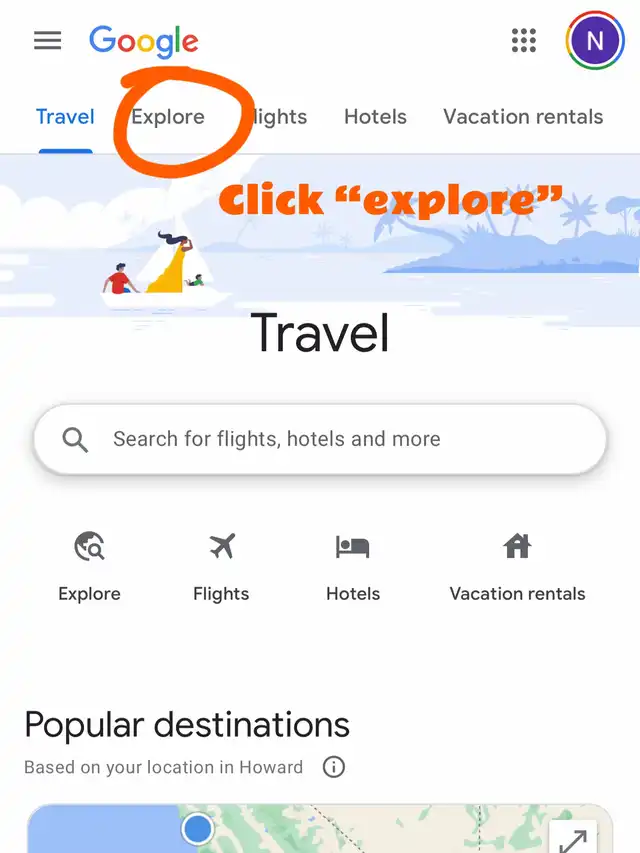Click the globe Explore shortcut icon
This screenshot has height=853, width=640.
(x=90, y=546)
